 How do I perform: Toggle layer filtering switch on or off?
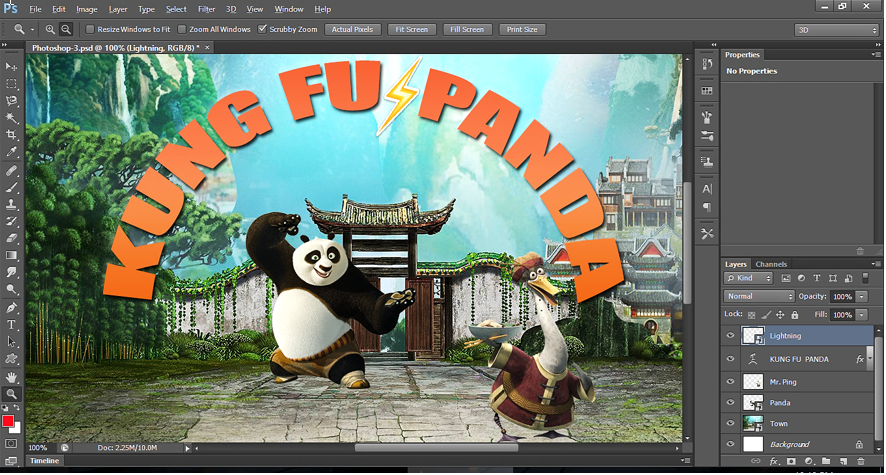[x=865, y=278]
